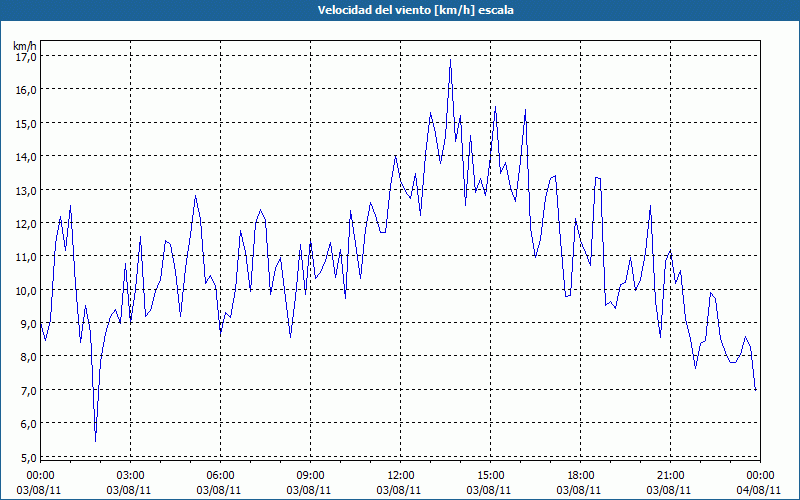This screenshot has height=500, width=800.
Task: Click the 00:00 label above 04/08/11
Action: pyautogui.click(x=760, y=475)
